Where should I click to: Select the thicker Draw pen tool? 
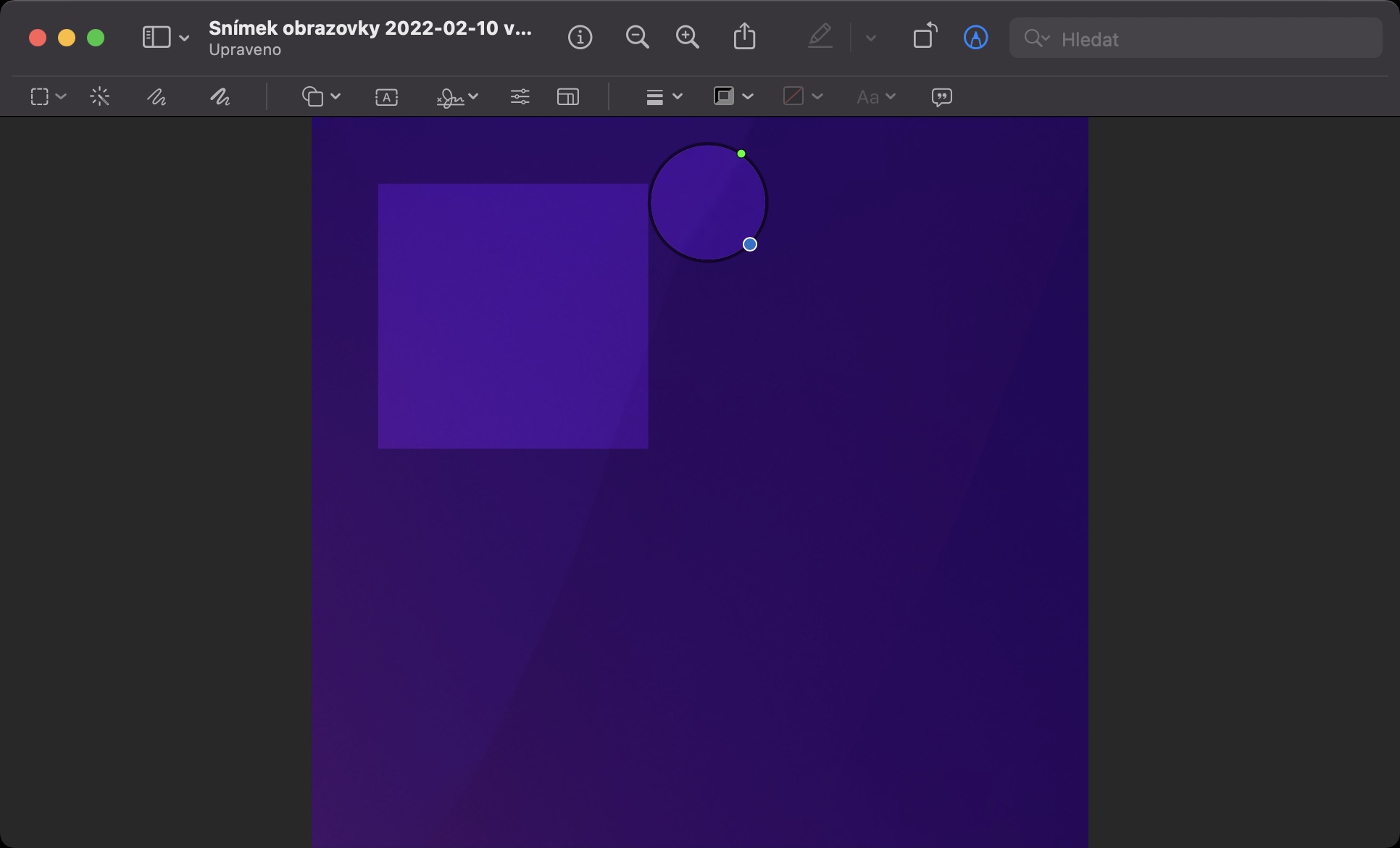click(x=220, y=96)
